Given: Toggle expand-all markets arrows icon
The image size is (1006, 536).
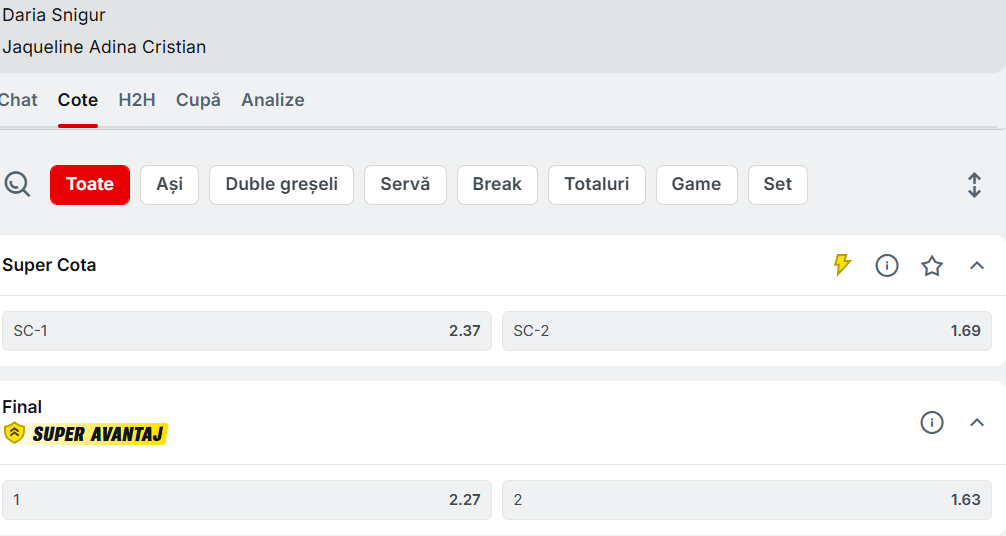Looking at the screenshot, I should tap(974, 185).
